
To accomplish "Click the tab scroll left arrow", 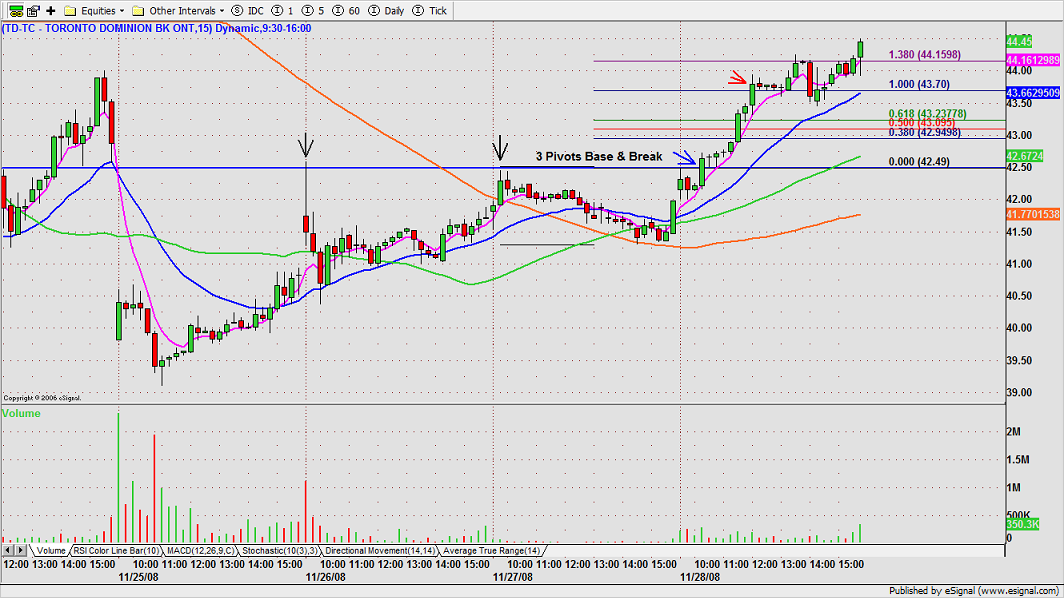I will click(x=8, y=550).
